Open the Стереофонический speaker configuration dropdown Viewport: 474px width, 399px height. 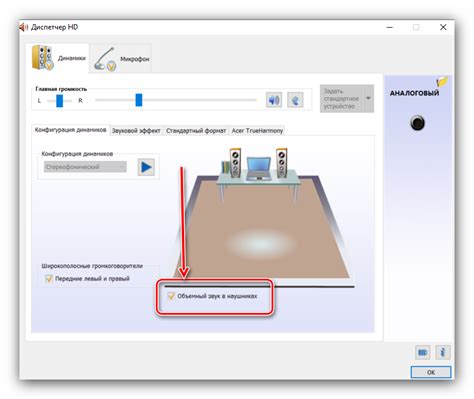point(85,167)
